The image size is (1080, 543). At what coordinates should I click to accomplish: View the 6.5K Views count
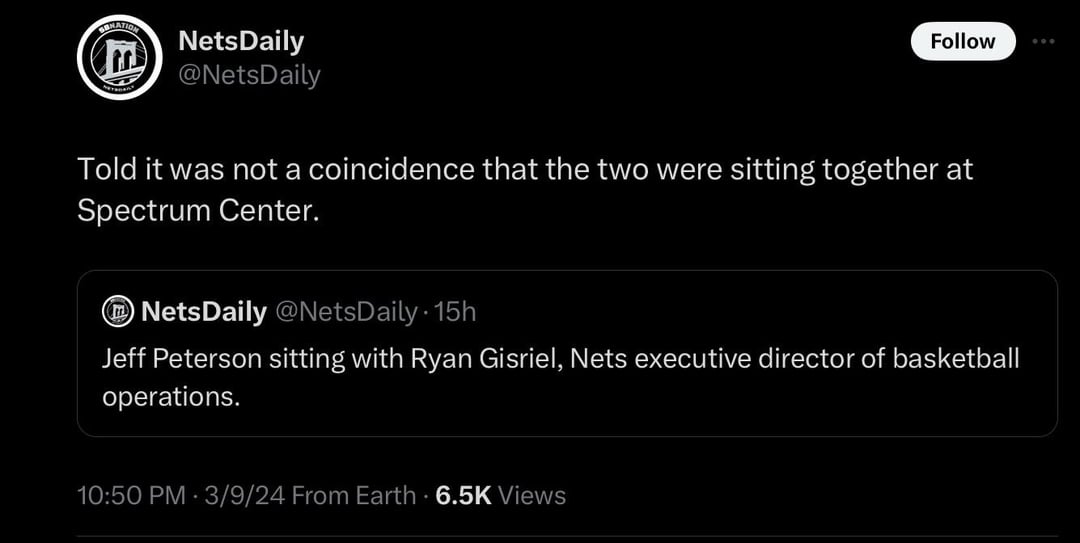pyautogui.click(x=502, y=495)
